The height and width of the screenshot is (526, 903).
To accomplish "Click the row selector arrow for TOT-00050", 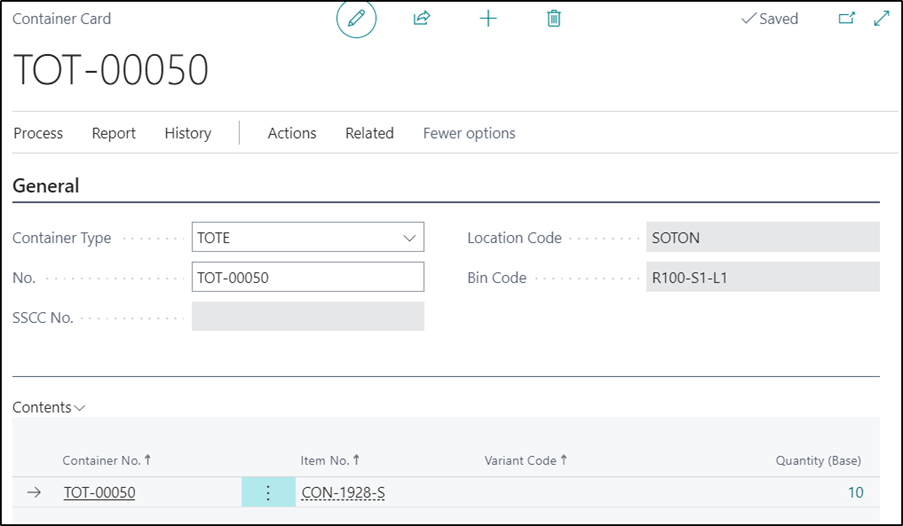I will click(34, 492).
